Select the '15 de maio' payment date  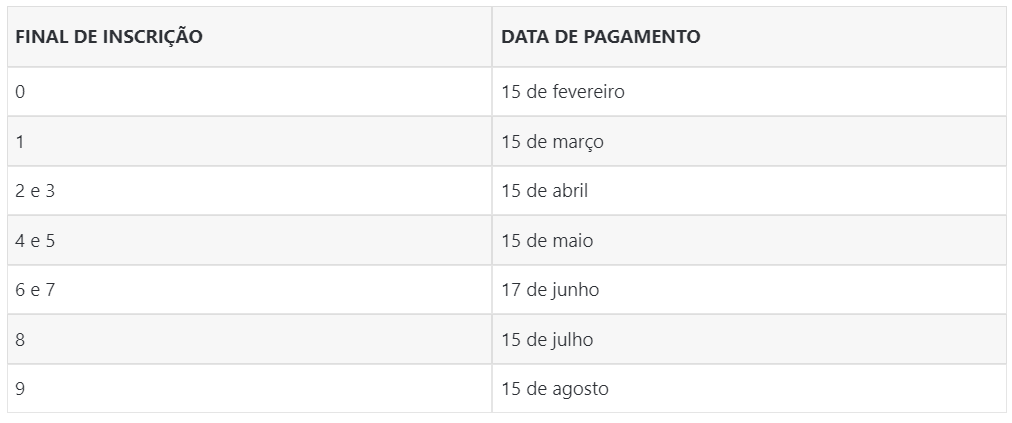click(547, 241)
